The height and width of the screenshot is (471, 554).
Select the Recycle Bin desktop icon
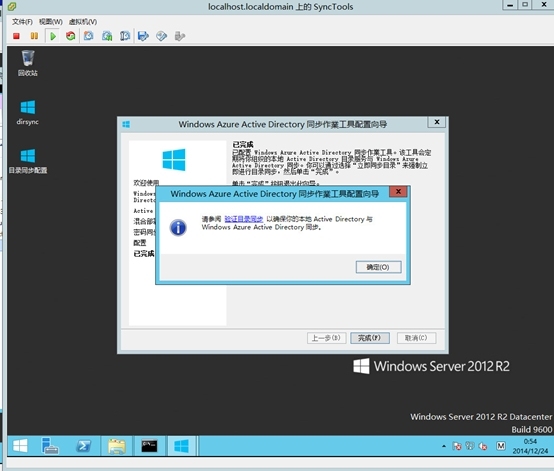28,63
